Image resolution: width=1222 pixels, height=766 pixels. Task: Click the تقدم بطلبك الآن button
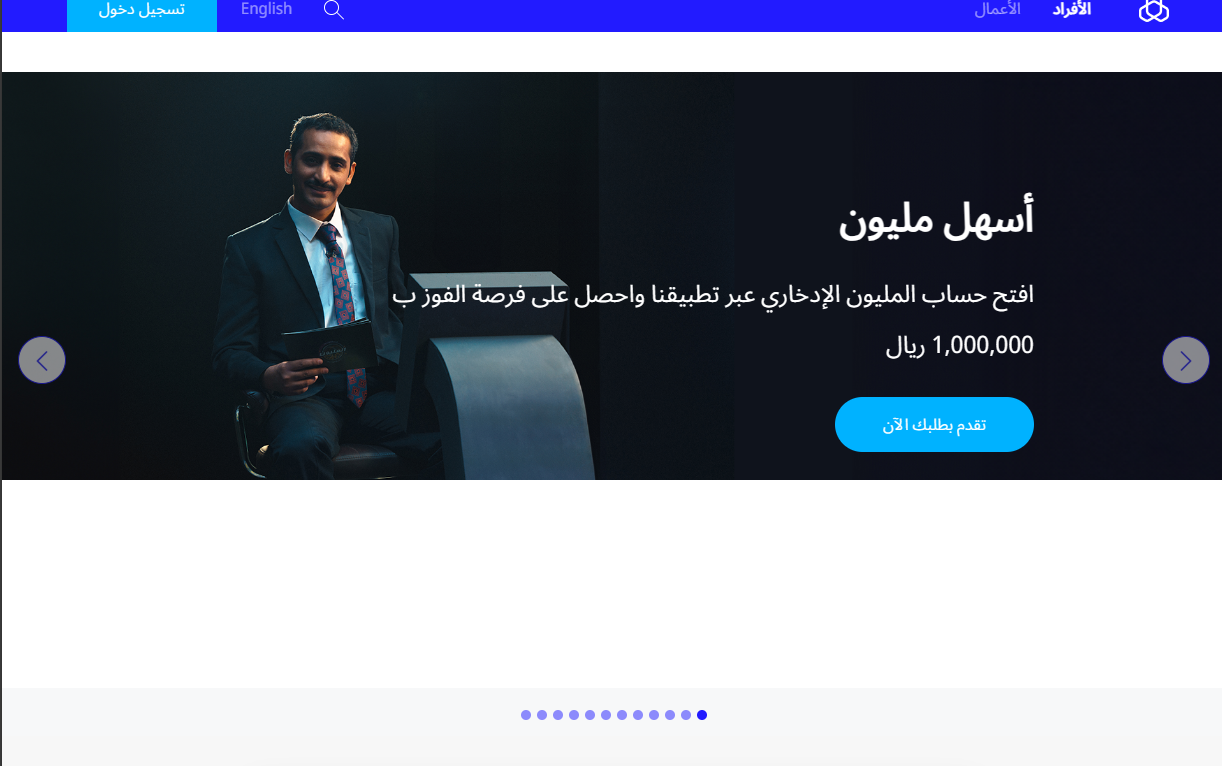(x=934, y=424)
